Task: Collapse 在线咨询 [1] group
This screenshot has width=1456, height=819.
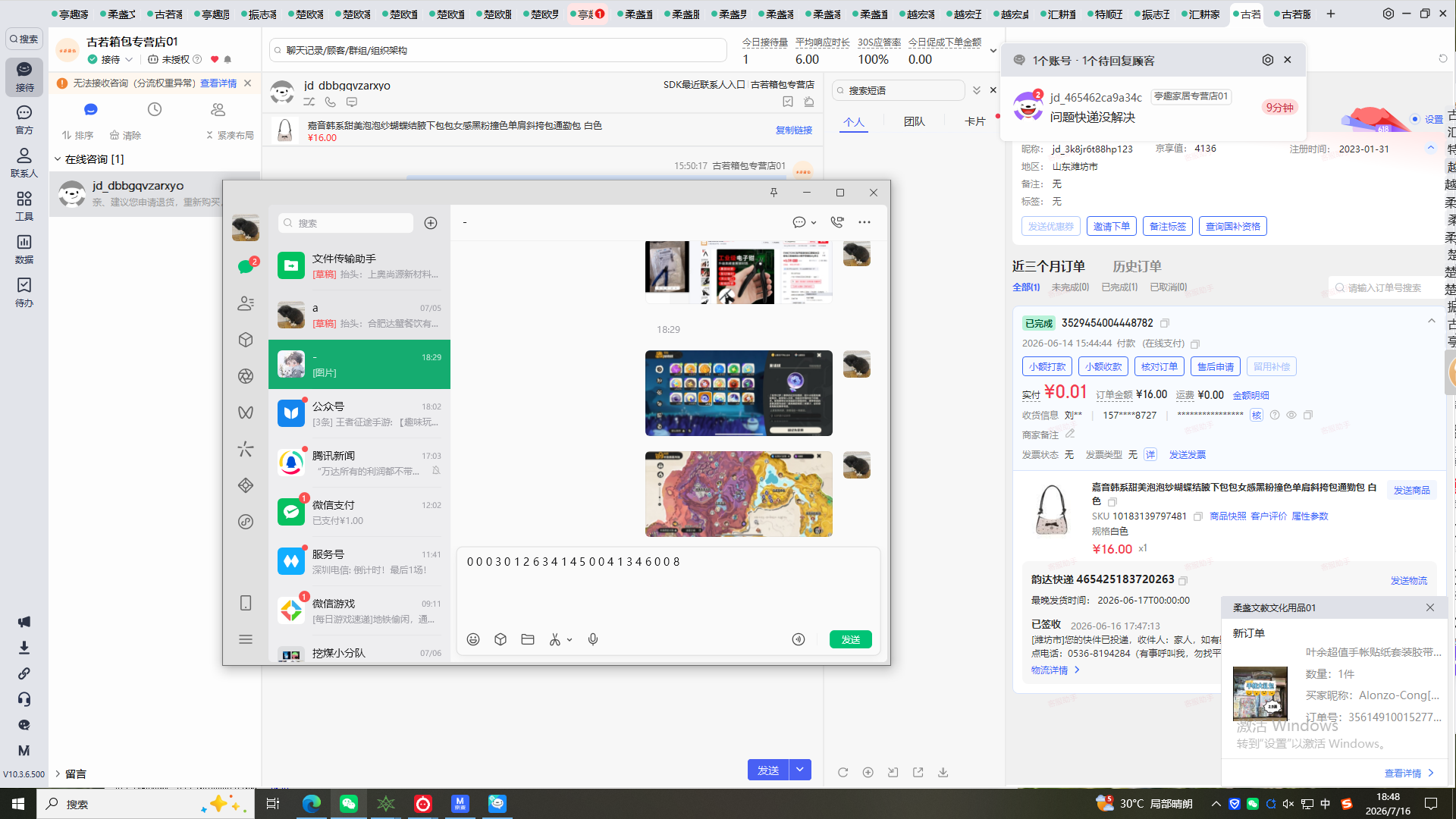Action: coord(58,159)
